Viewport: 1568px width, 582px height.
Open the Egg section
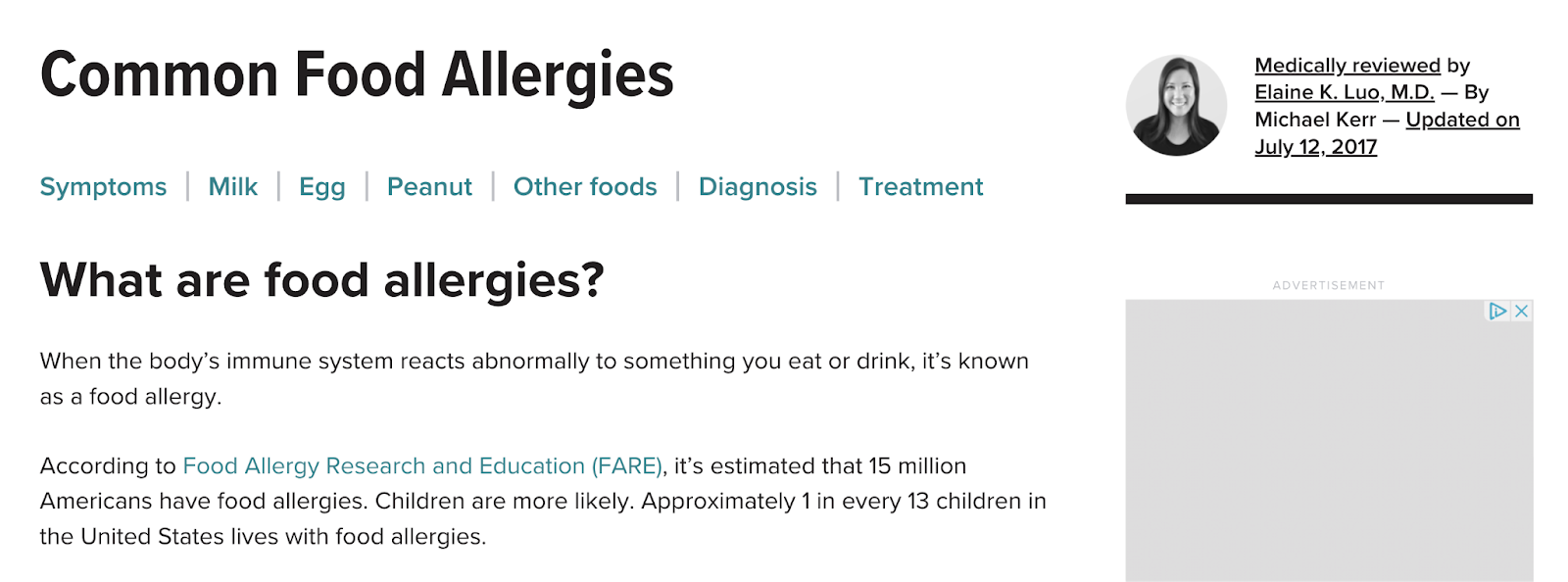[323, 186]
